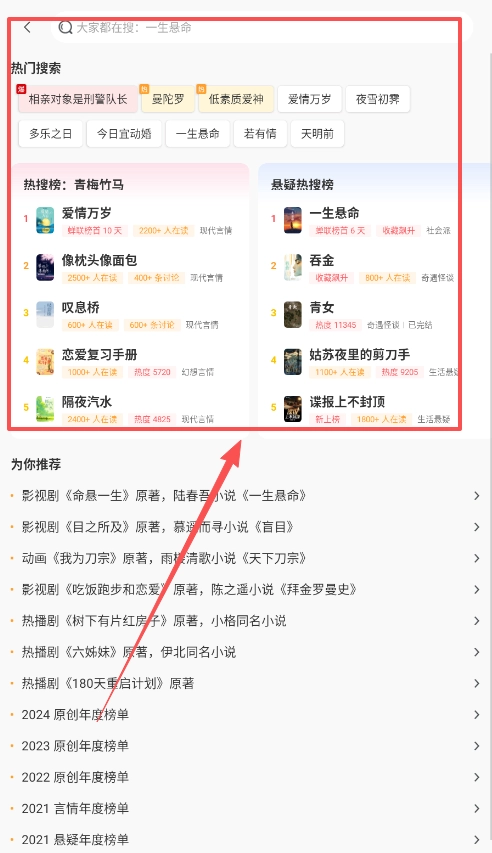The image size is (492, 853).
Task: Open the 热搜榜：青梅竹马 ranking header
Action: pyautogui.click(x=73, y=184)
